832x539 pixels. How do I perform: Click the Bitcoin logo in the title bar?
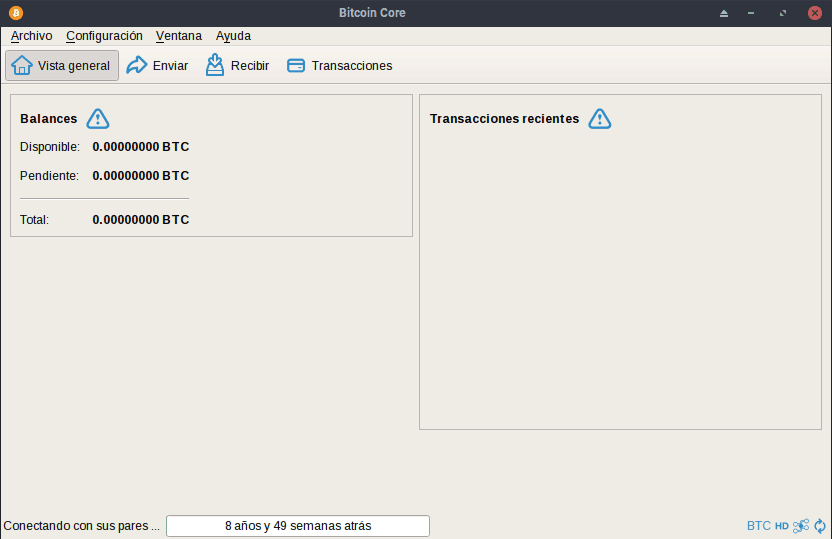pyautogui.click(x=16, y=13)
